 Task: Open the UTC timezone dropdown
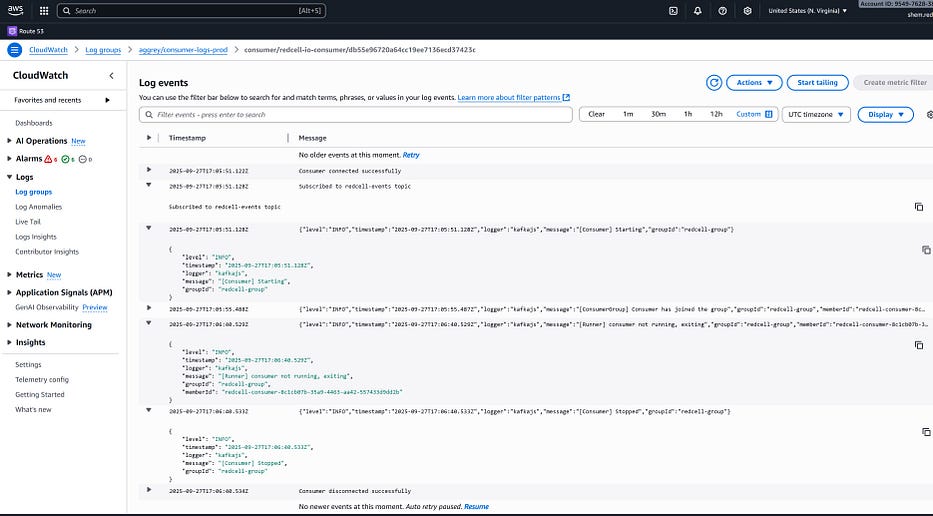(816, 114)
